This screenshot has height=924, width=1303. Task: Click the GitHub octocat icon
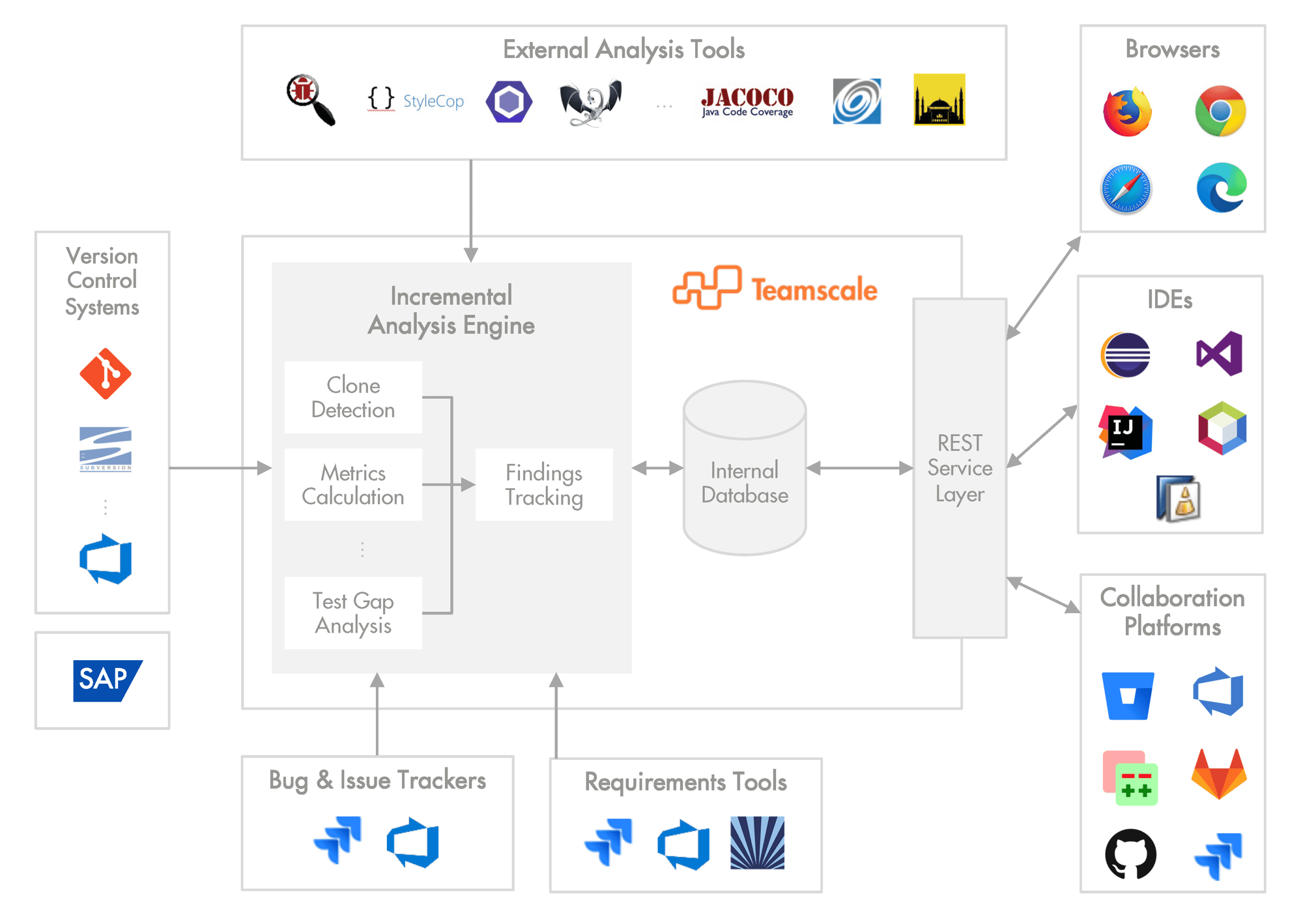click(x=1131, y=854)
